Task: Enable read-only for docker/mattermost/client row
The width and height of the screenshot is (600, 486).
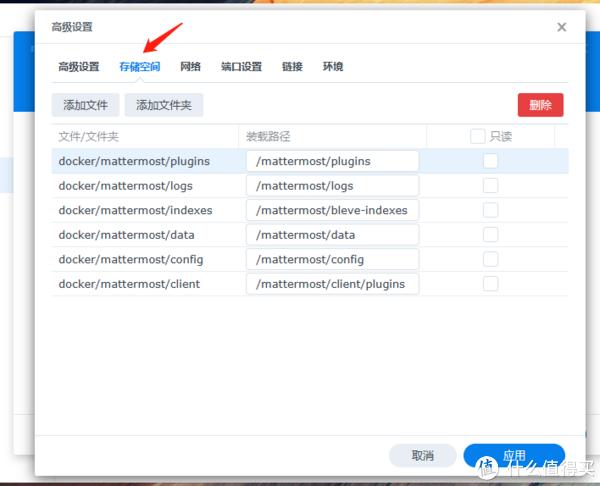Action: pos(490,284)
